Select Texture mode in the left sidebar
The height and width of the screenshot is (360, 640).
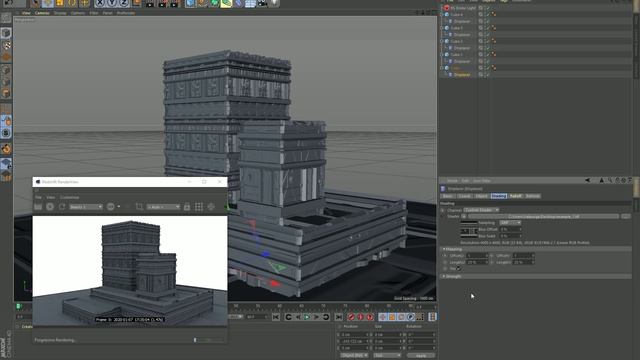tap(6, 45)
